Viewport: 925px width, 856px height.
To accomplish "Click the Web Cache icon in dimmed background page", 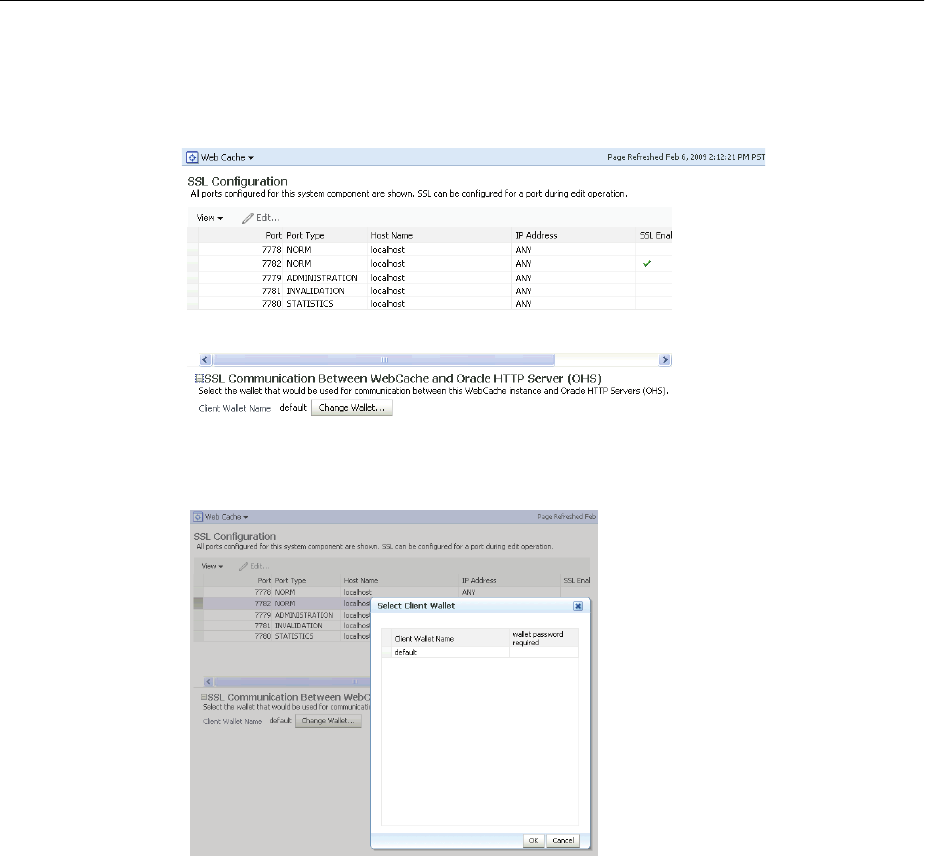I will click(x=198, y=517).
